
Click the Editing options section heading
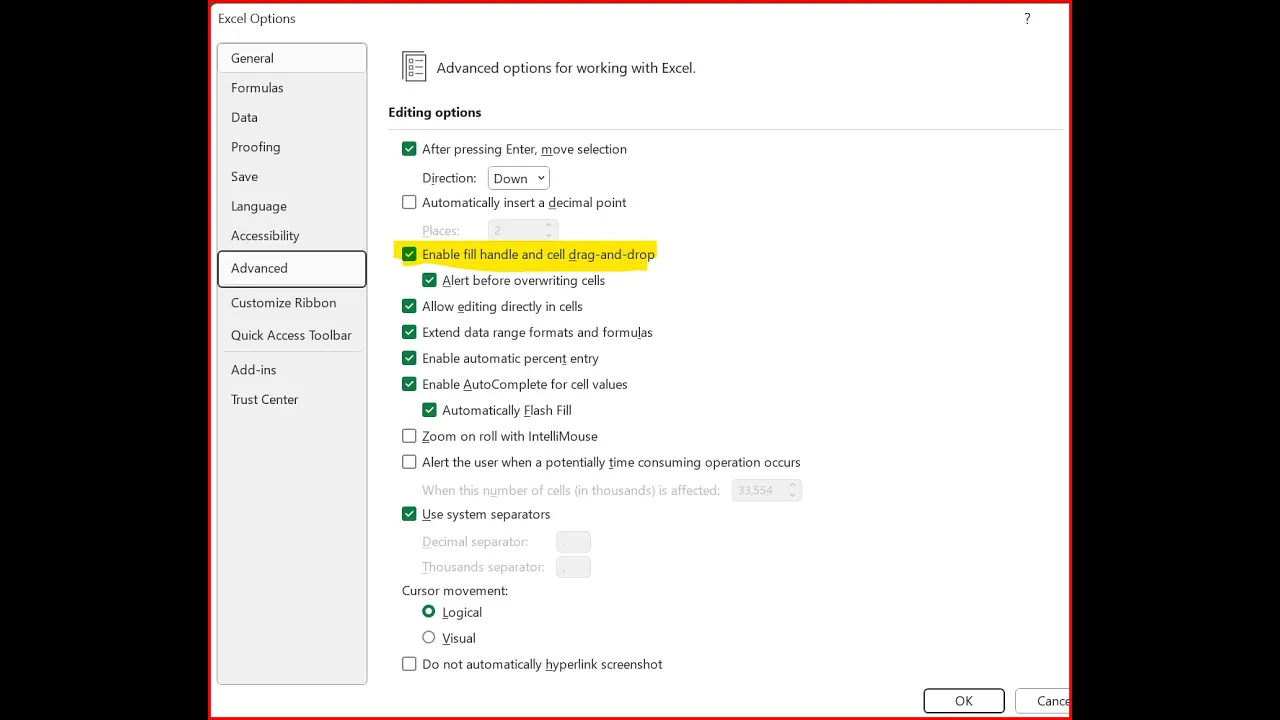[x=435, y=112]
